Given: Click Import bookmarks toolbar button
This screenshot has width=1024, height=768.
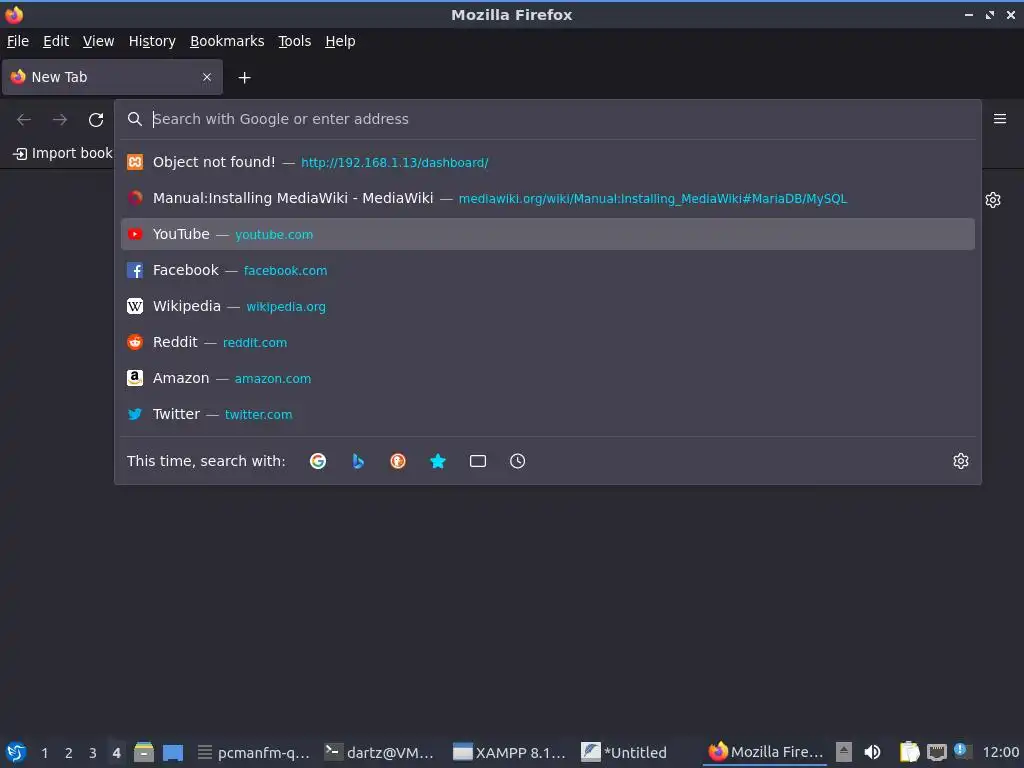Looking at the screenshot, I should 63,153.
